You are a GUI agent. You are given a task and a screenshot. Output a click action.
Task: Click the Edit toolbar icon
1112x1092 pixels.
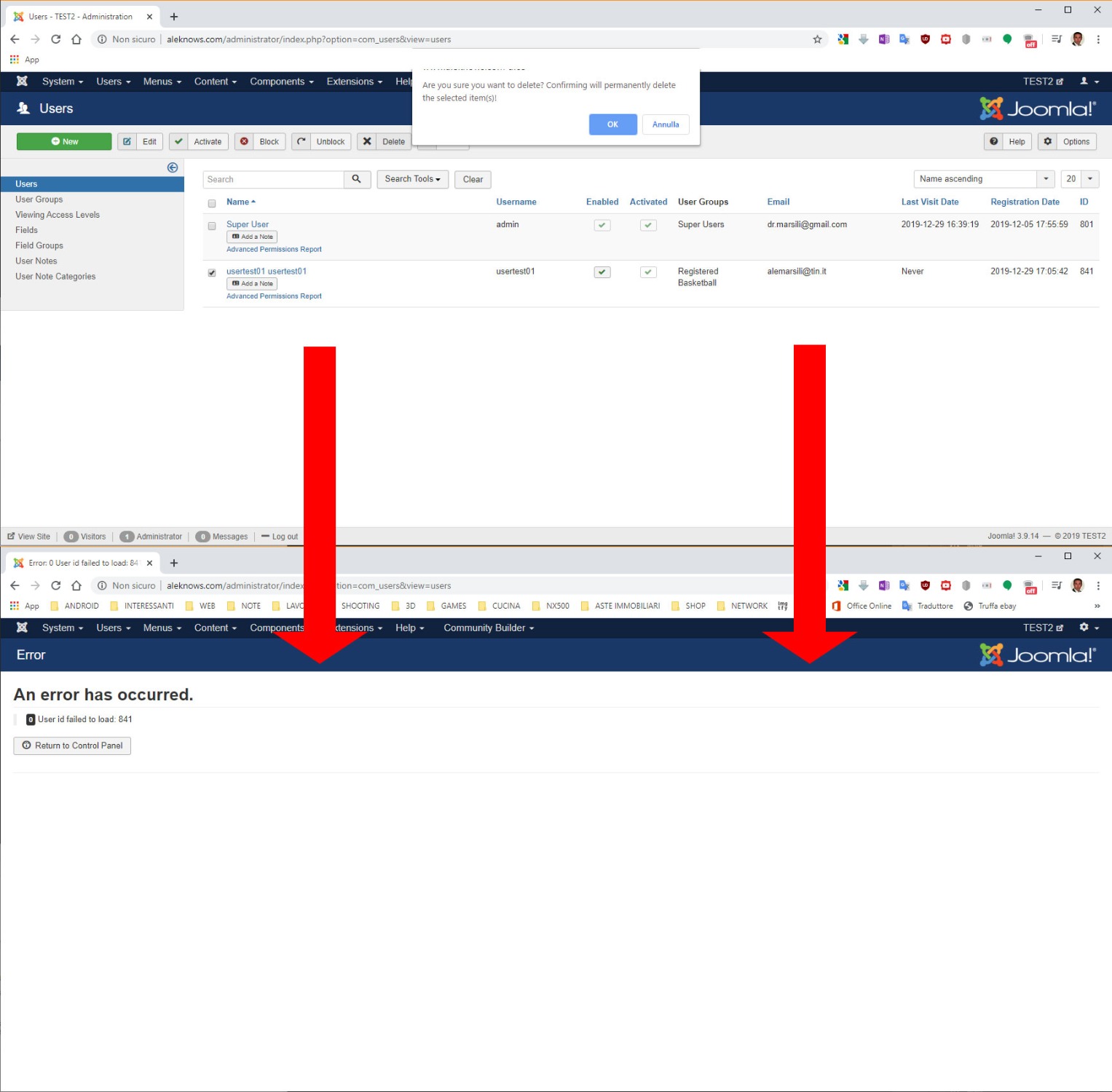point(127,141)
